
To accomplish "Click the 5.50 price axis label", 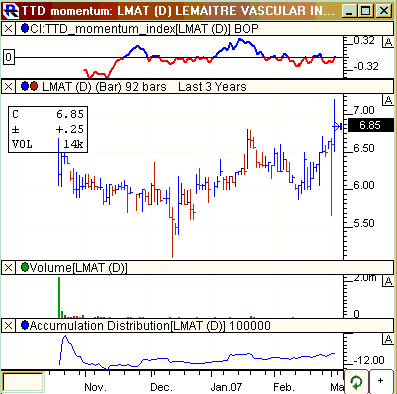I will [364, 223].
